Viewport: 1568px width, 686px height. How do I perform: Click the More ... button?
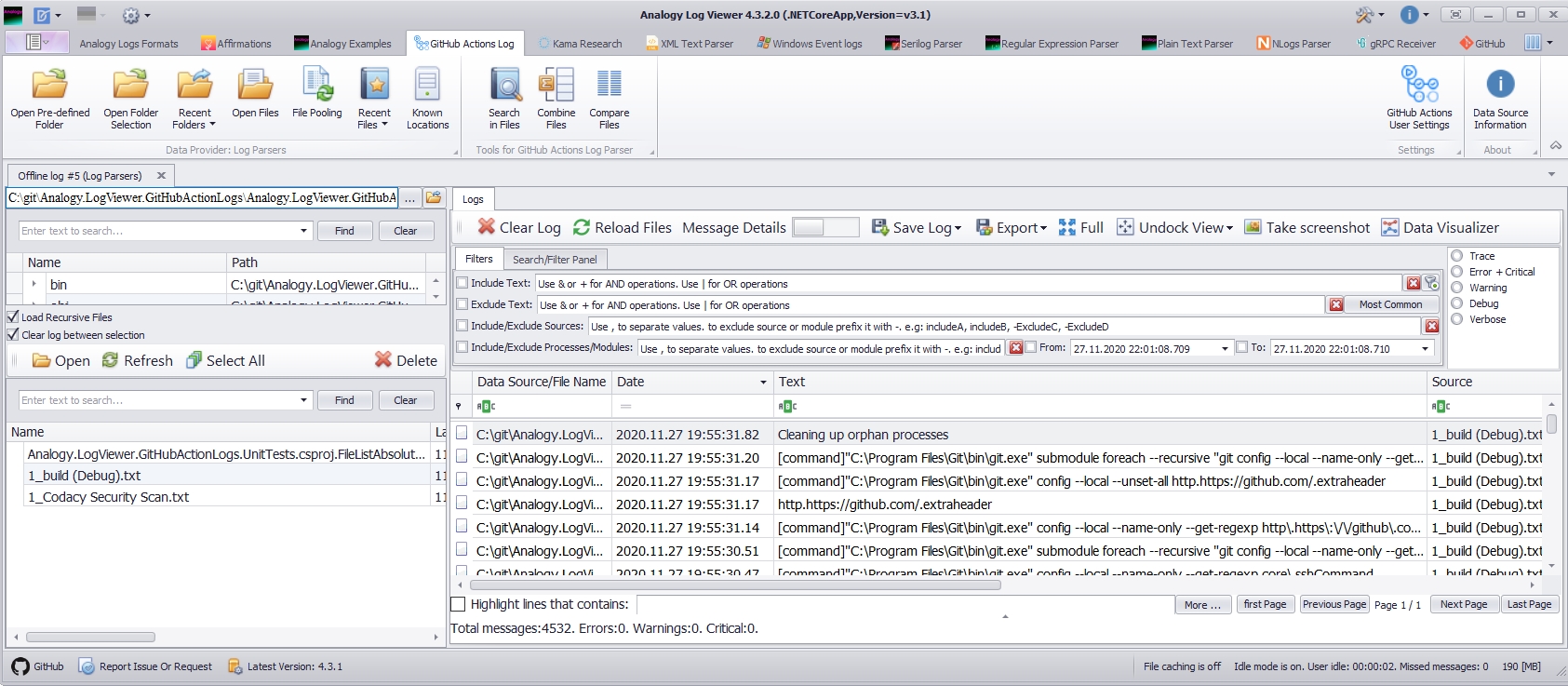1202,604
